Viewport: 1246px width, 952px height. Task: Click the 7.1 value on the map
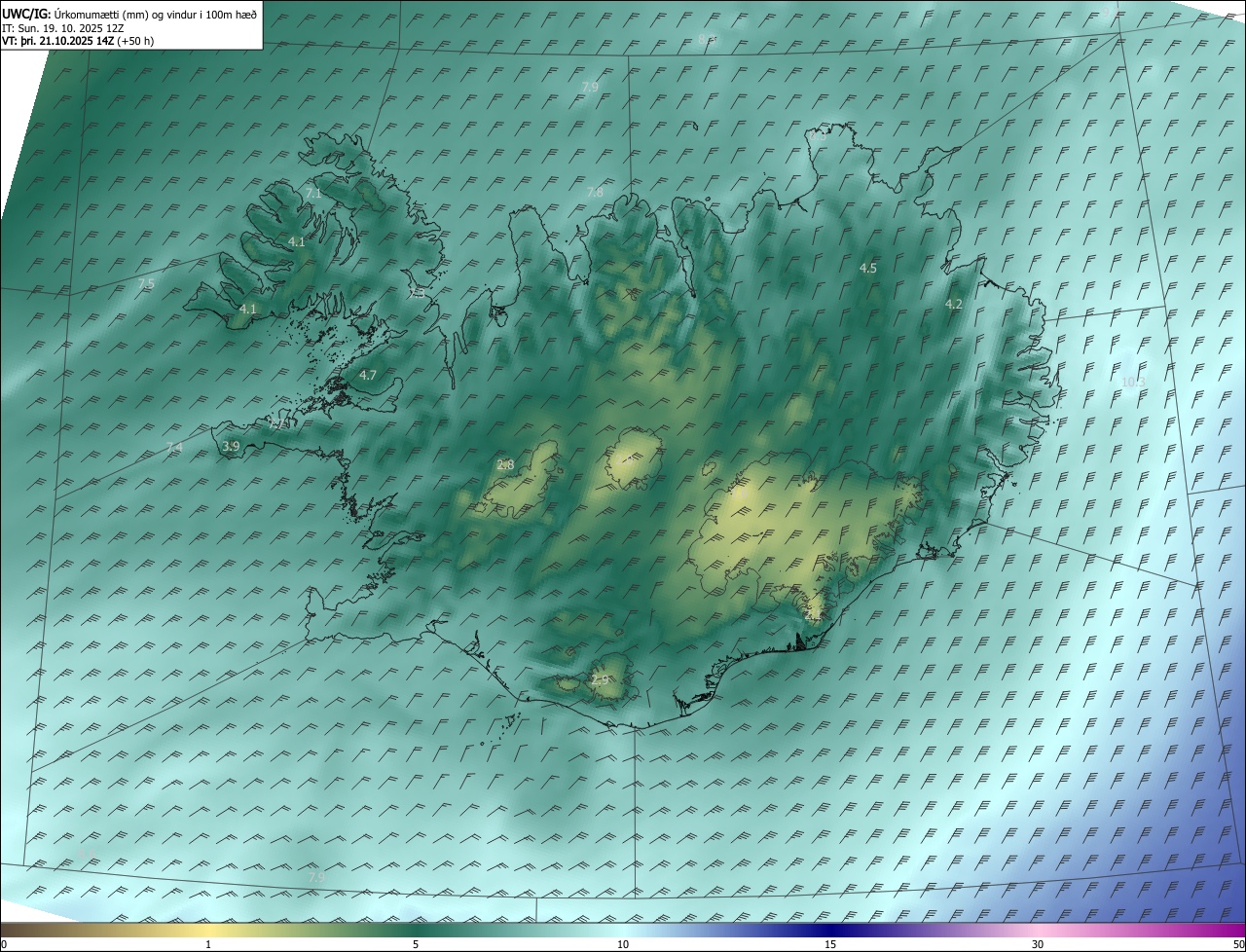pos(313,194)
